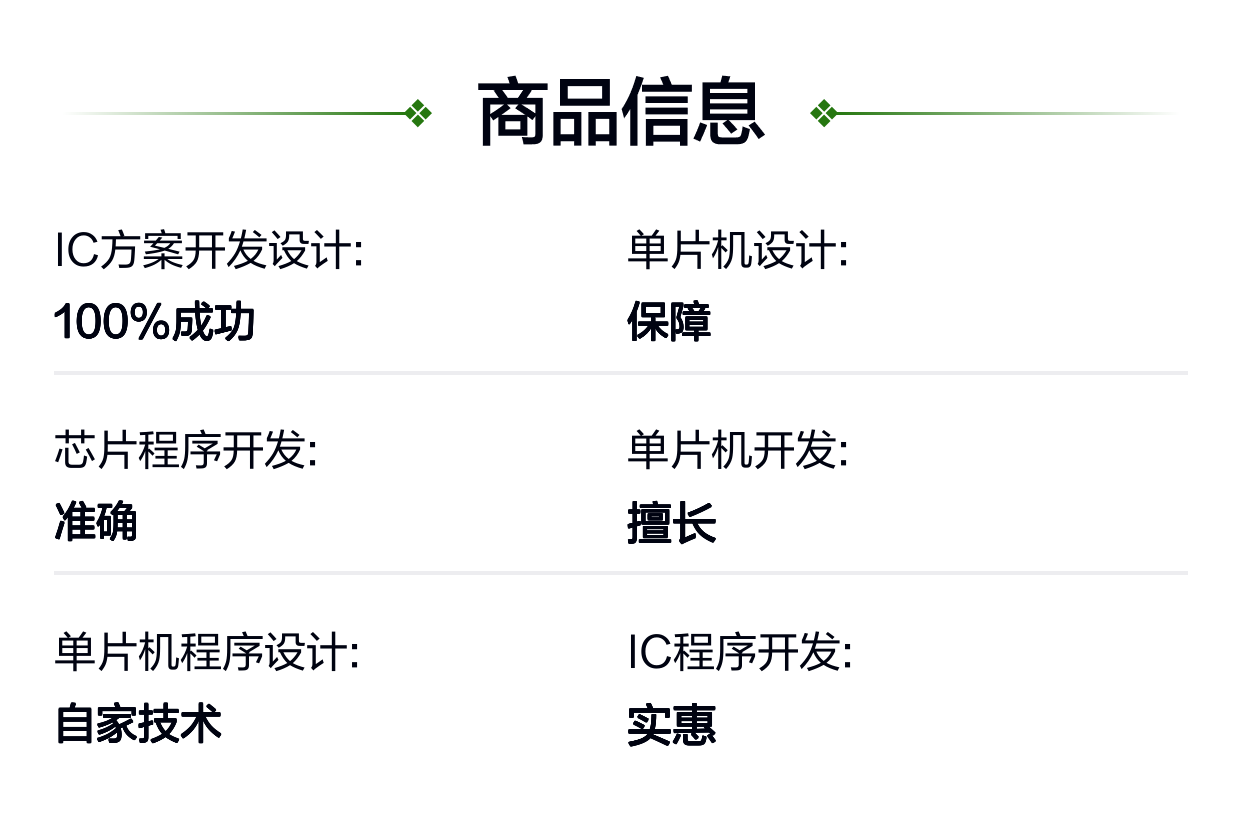Select the IC方案开发设计 label
The image size is (1242, 815).
[208, 251]
